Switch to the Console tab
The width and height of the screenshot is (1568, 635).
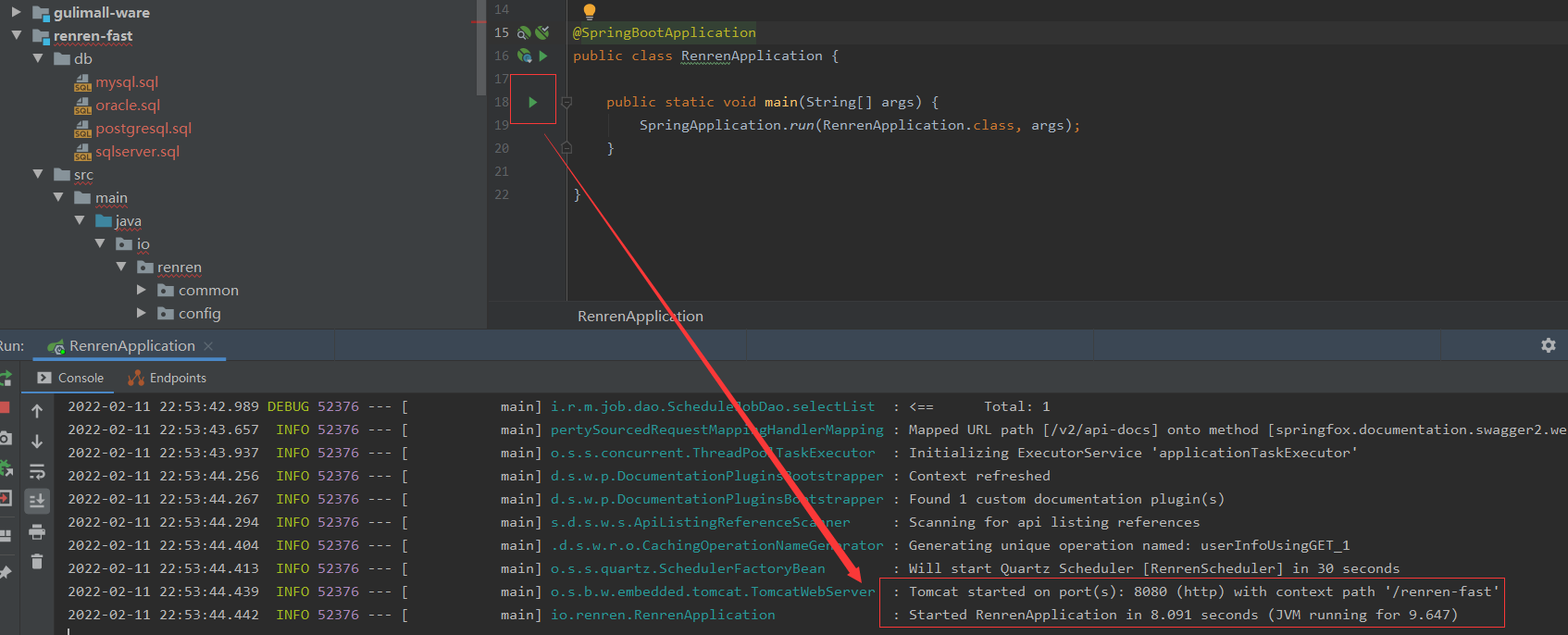[70, 378]
